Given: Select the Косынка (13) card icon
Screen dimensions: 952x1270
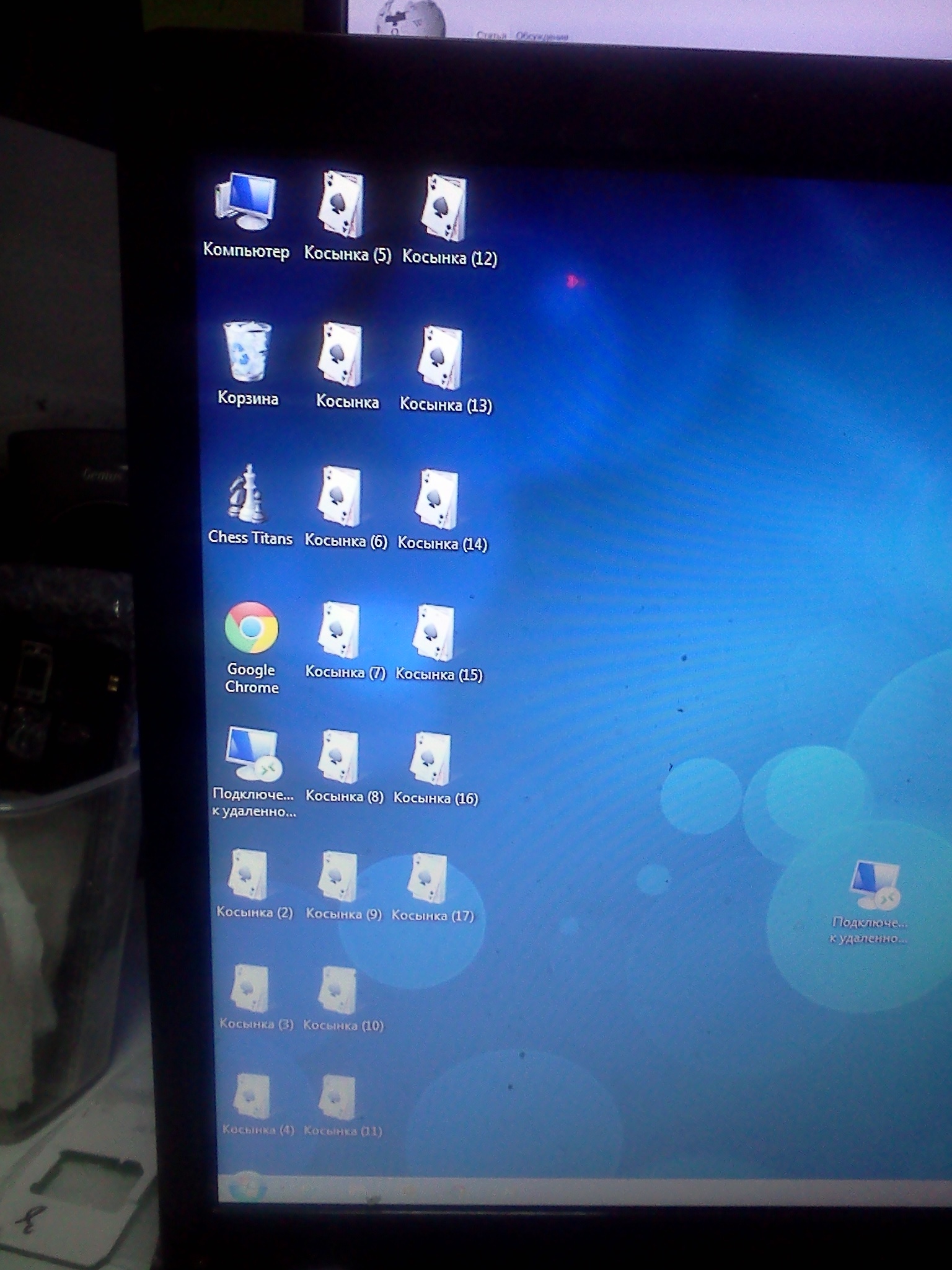Looking at the screenshot, I should (445, 368).
